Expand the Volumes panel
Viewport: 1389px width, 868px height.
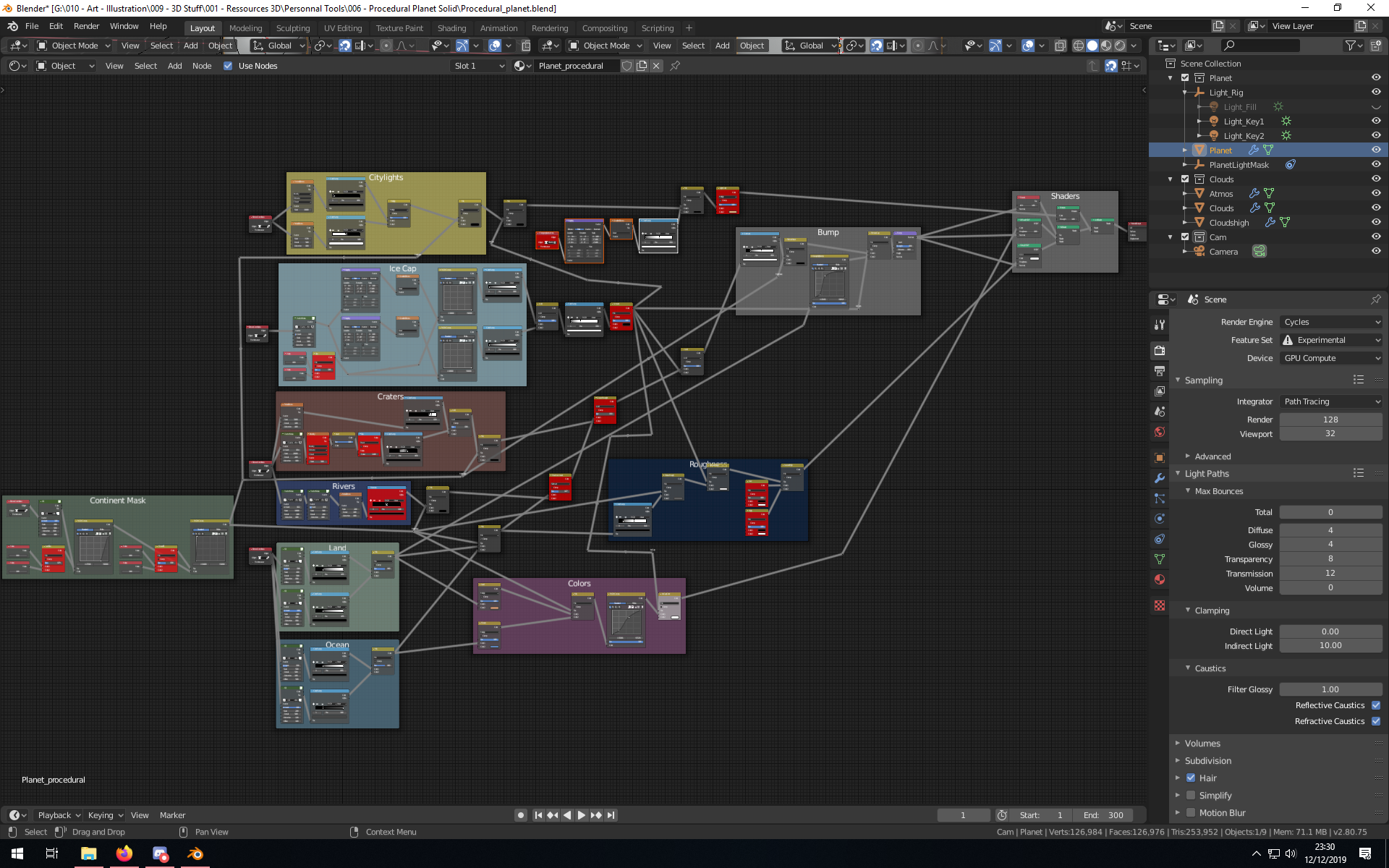[x=1202, y=744]
